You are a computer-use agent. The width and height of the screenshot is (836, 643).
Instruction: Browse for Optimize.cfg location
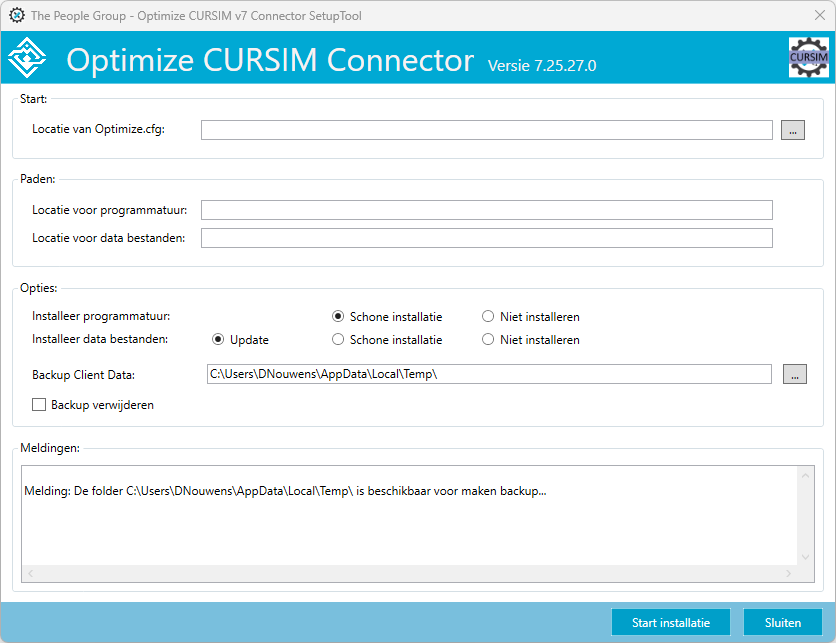pyautogui.click(x=793, y=130)
